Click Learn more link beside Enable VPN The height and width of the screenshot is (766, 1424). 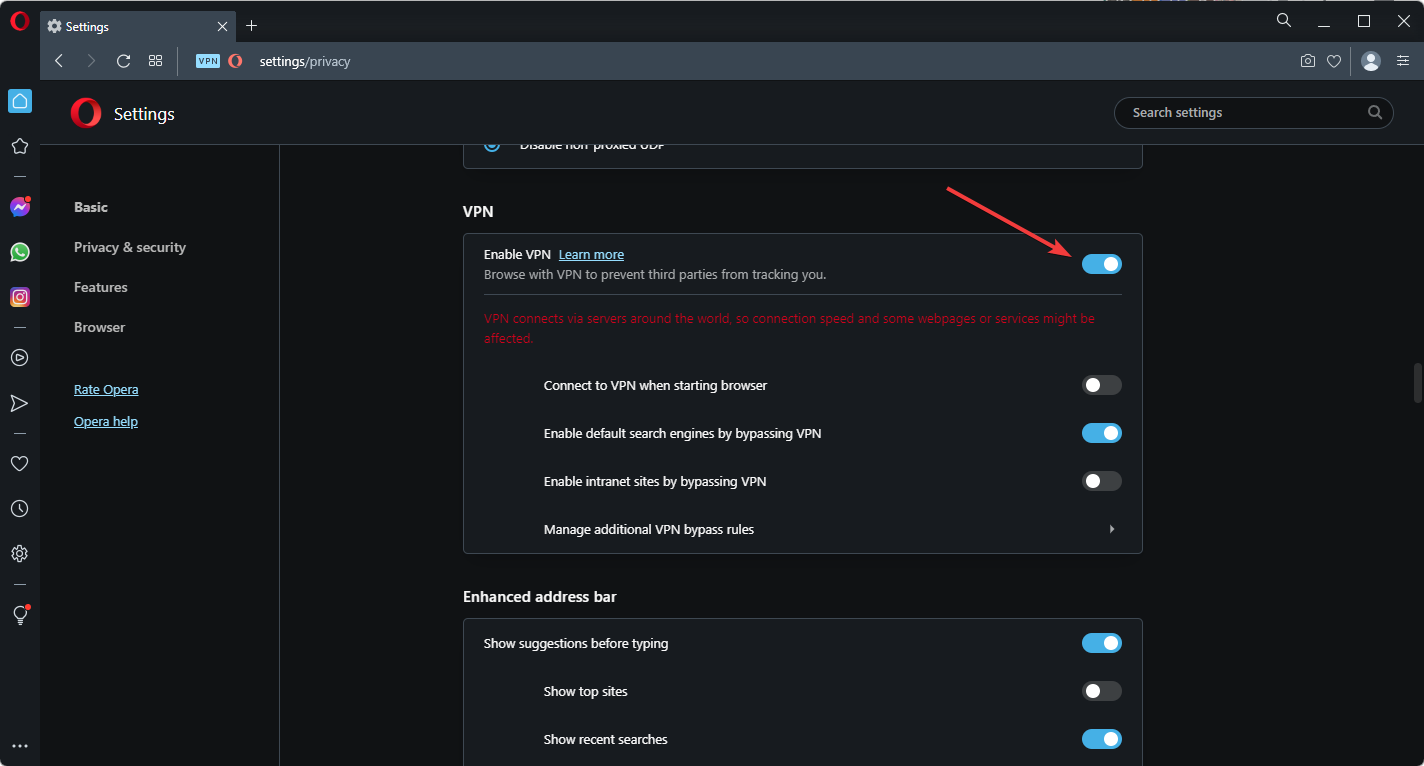point(591,254)
